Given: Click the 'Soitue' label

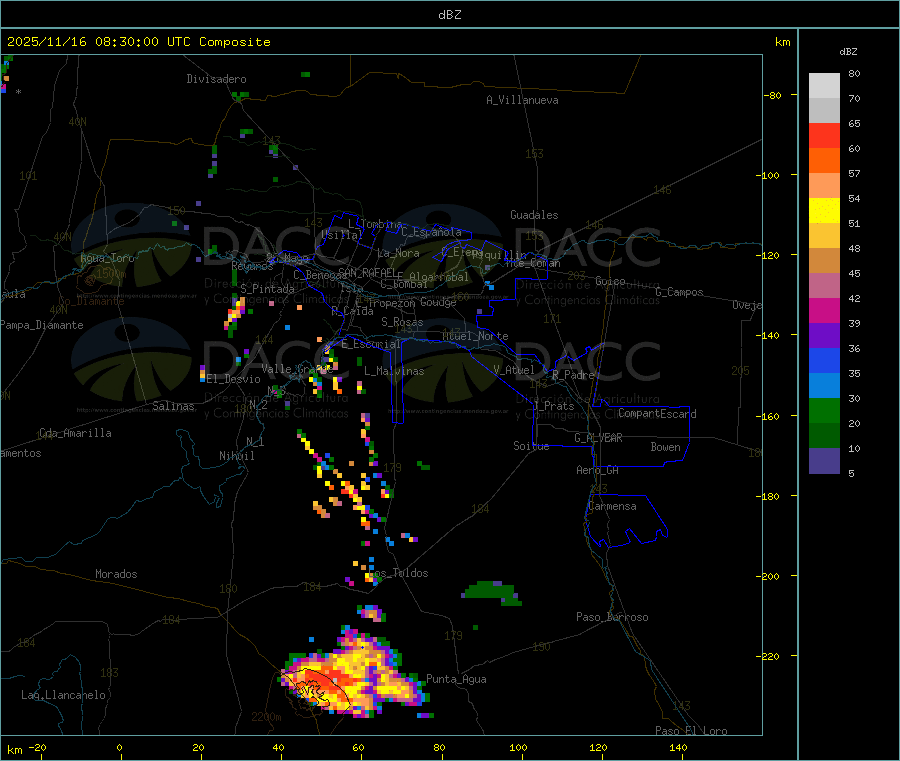Looking at the screenshot, I should [x=532, y=446].
